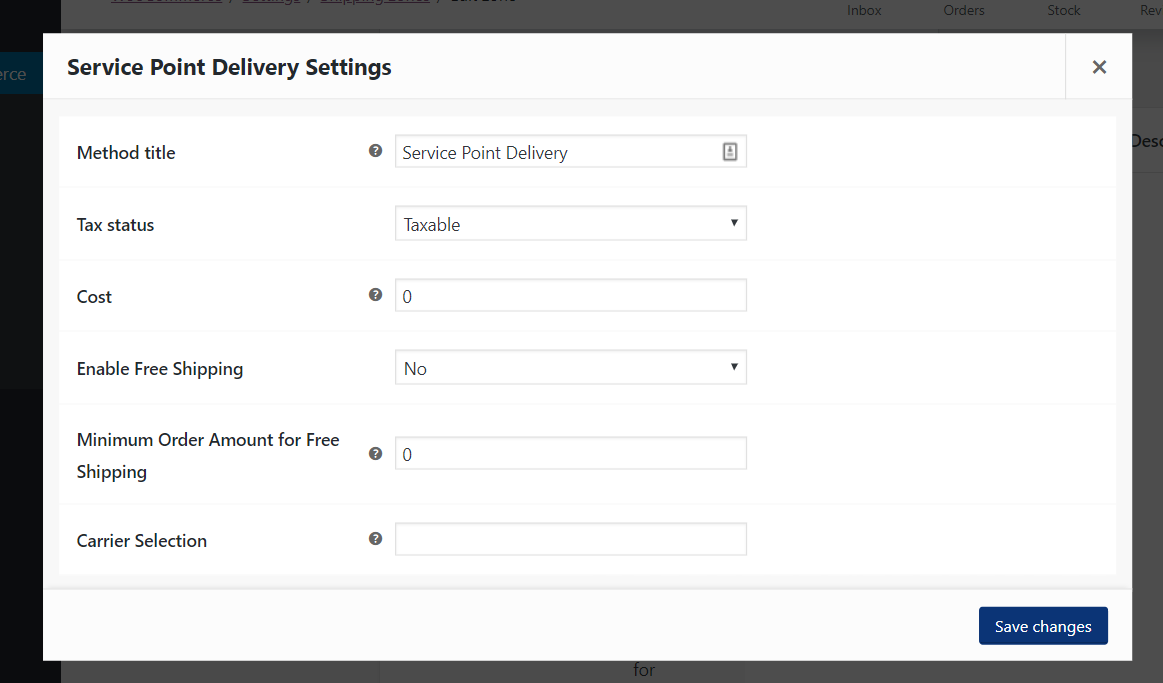Click the Tax status label

click(115, 225)
